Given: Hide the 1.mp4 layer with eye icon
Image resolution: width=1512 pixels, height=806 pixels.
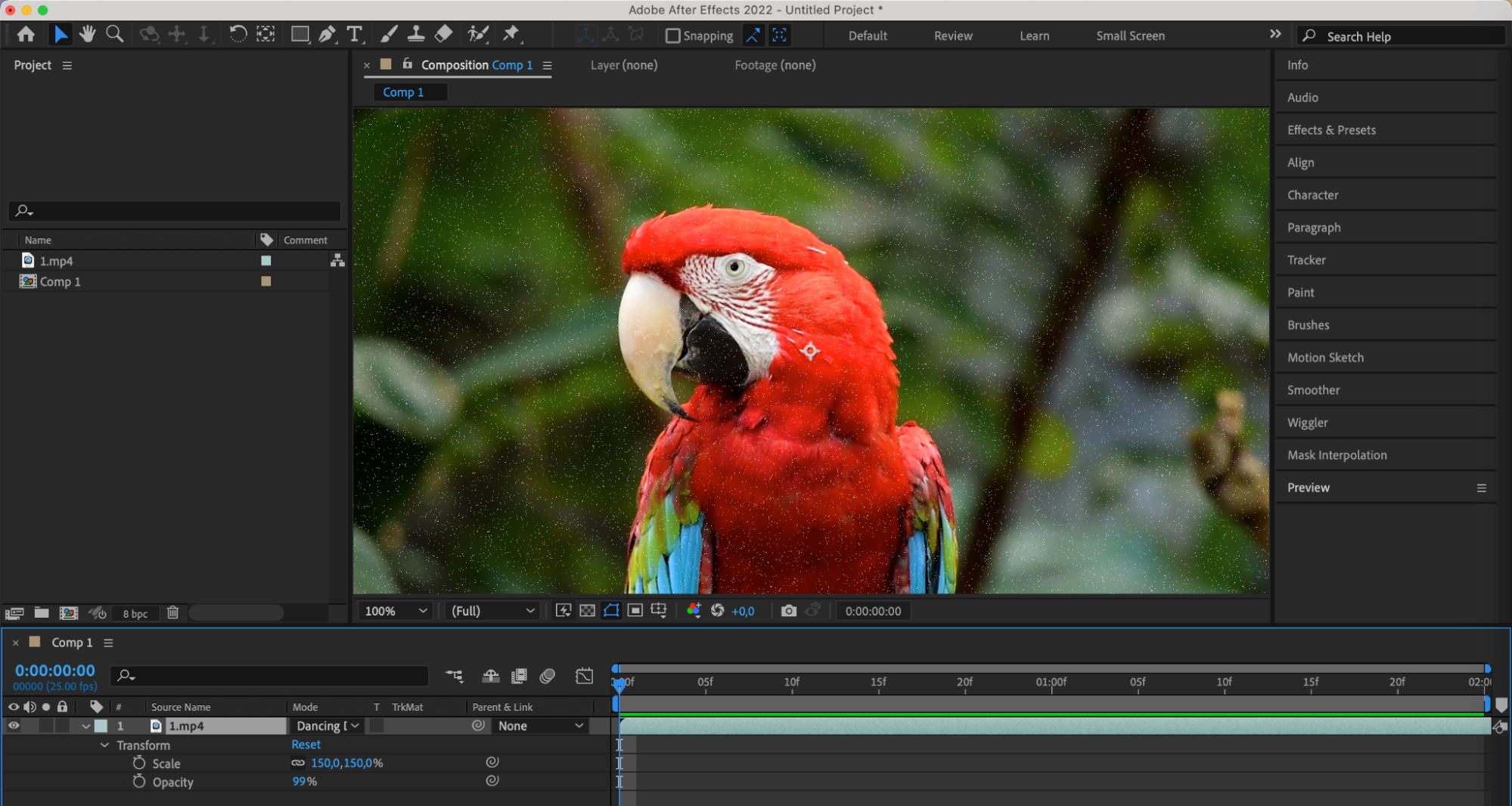Looking at the screenshot, I should pos(14,726).
